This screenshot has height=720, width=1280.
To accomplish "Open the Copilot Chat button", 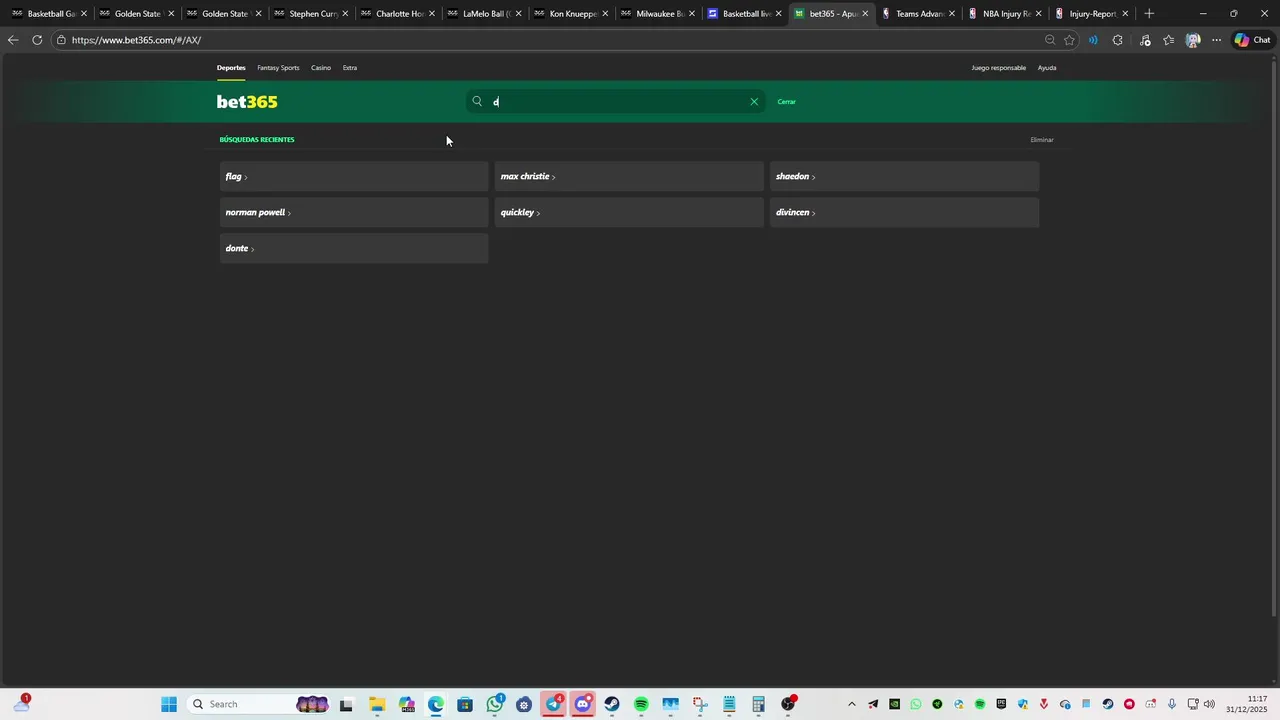I will [1252, 40].
